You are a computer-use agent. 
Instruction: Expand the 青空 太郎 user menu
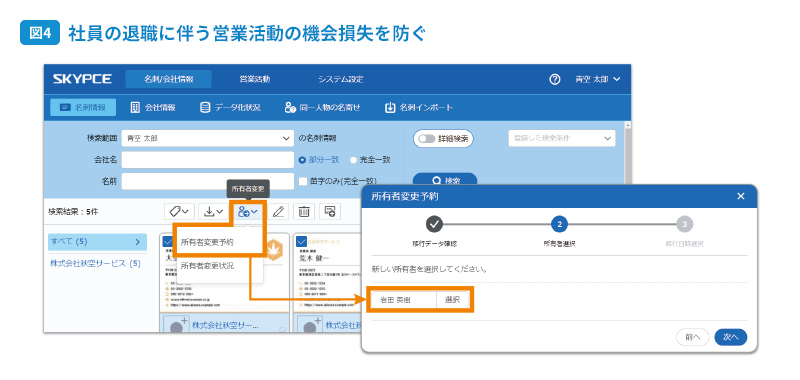(597, 79)
